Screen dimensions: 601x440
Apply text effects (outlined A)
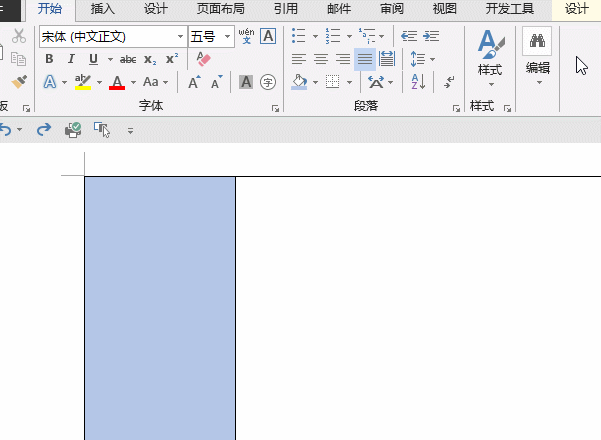50,82
